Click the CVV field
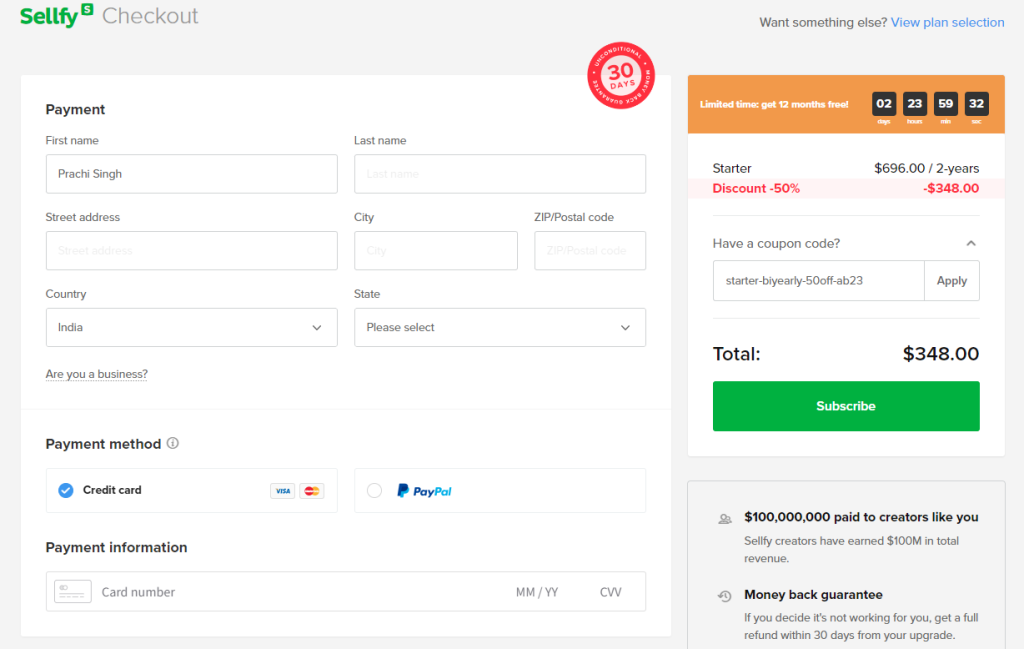The width and height of the screenshot is (1024, 649). [611, 592]
